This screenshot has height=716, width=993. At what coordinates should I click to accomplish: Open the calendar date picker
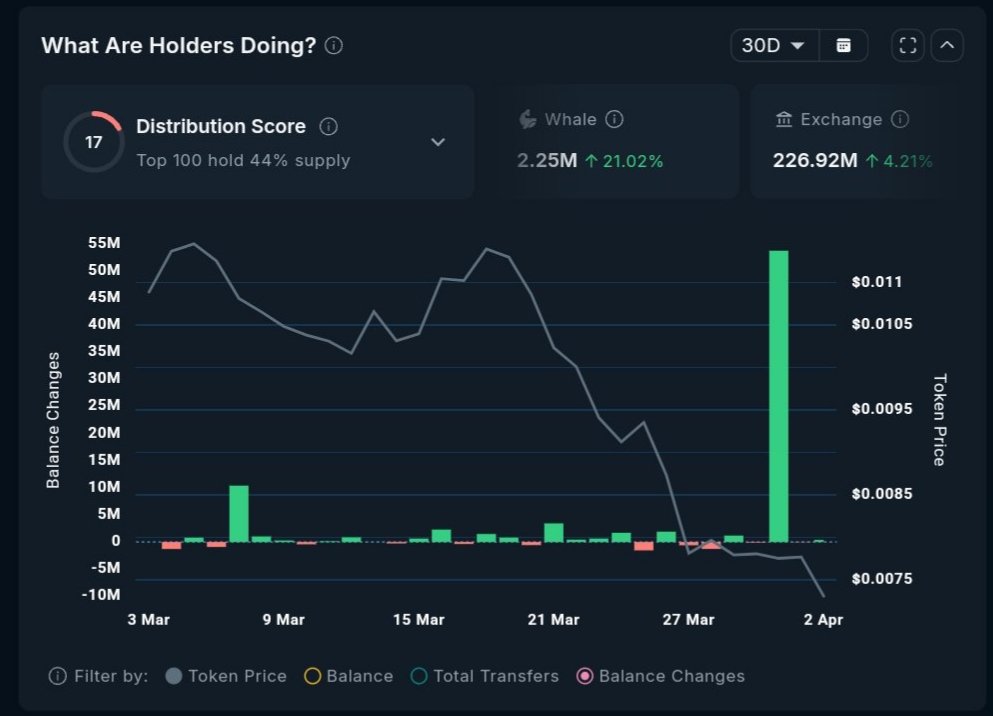coord(844,46)
